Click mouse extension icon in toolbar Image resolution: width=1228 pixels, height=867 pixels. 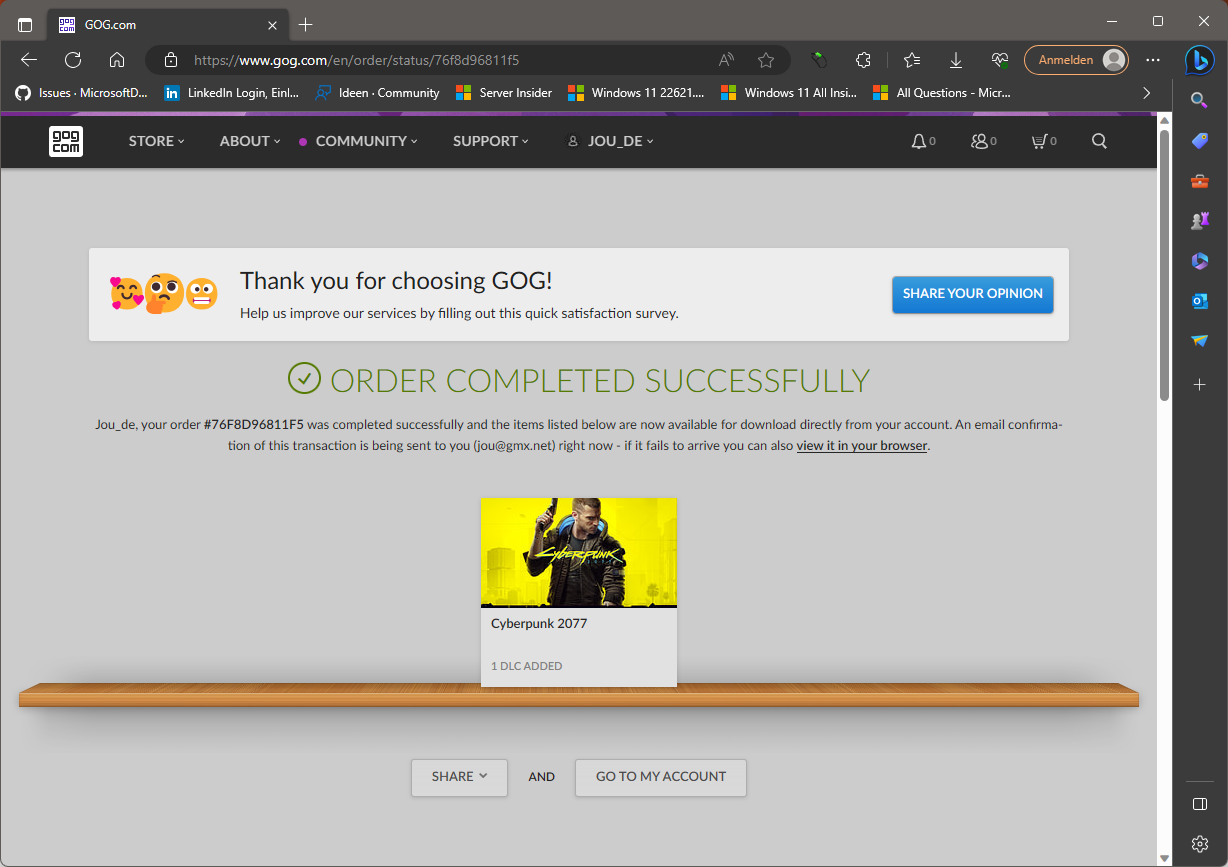pyautogui.click(x=820, y=60)
